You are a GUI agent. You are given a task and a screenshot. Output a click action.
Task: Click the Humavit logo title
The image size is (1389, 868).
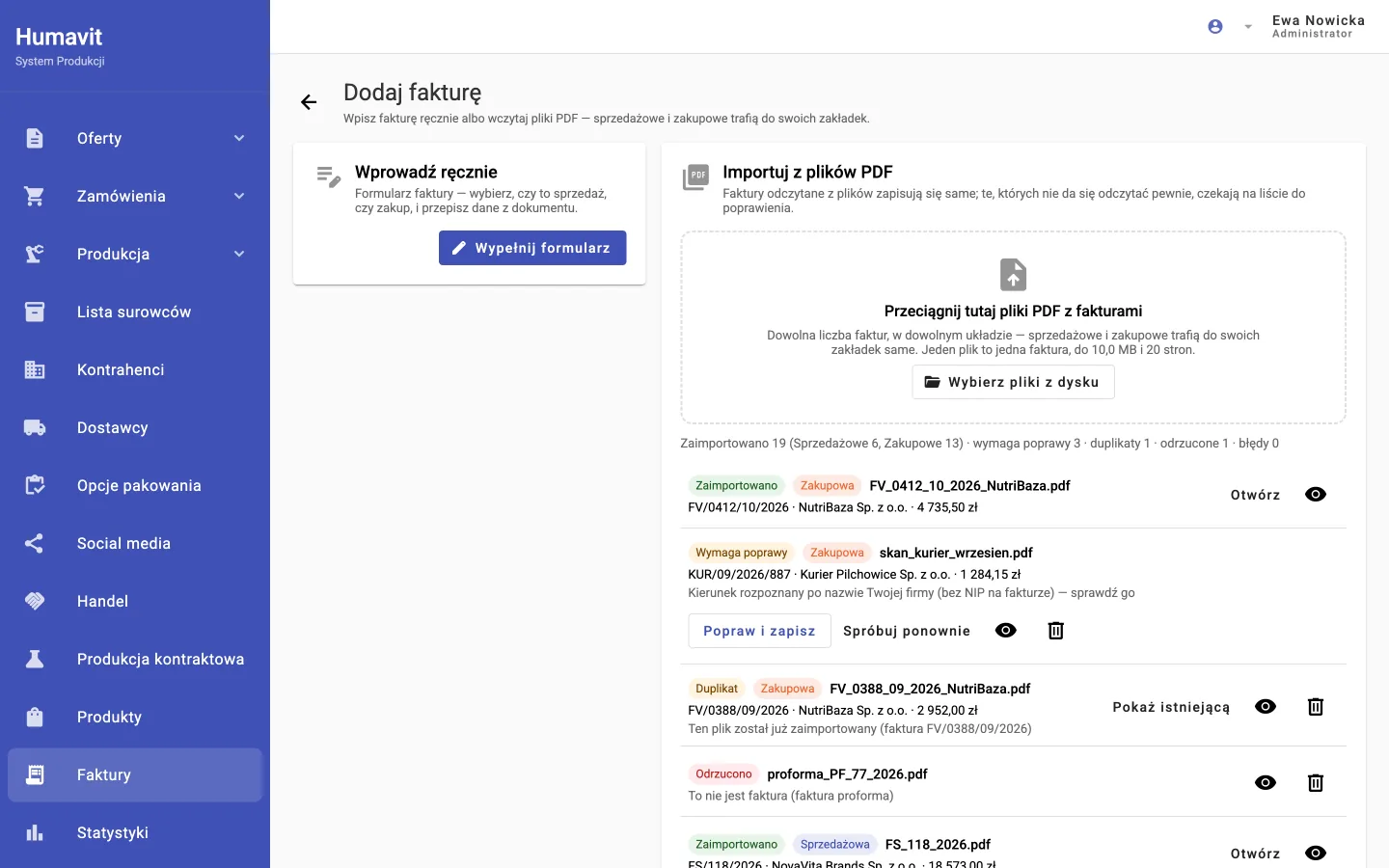[59, 37]
